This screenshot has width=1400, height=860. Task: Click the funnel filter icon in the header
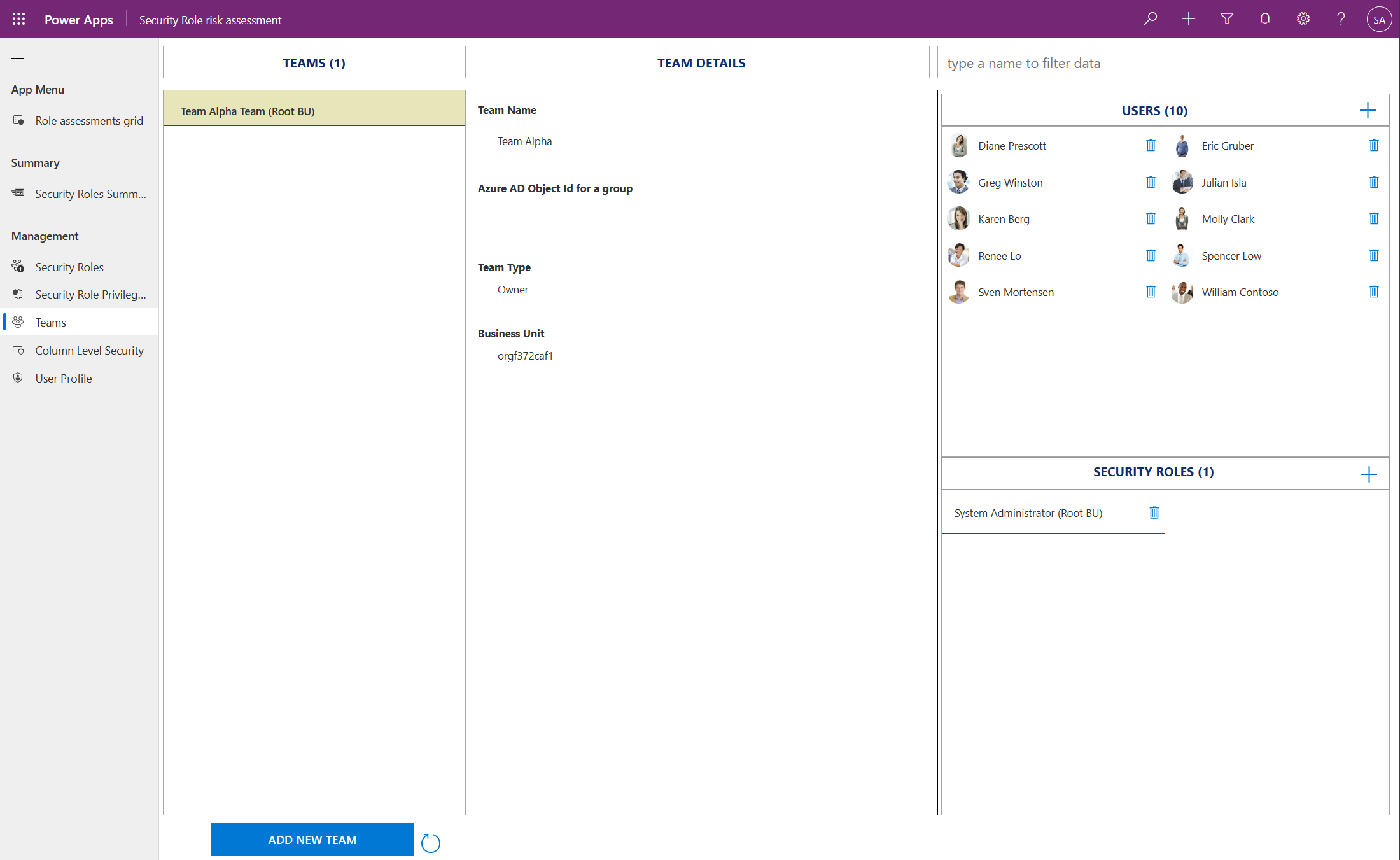(1226, 18)
